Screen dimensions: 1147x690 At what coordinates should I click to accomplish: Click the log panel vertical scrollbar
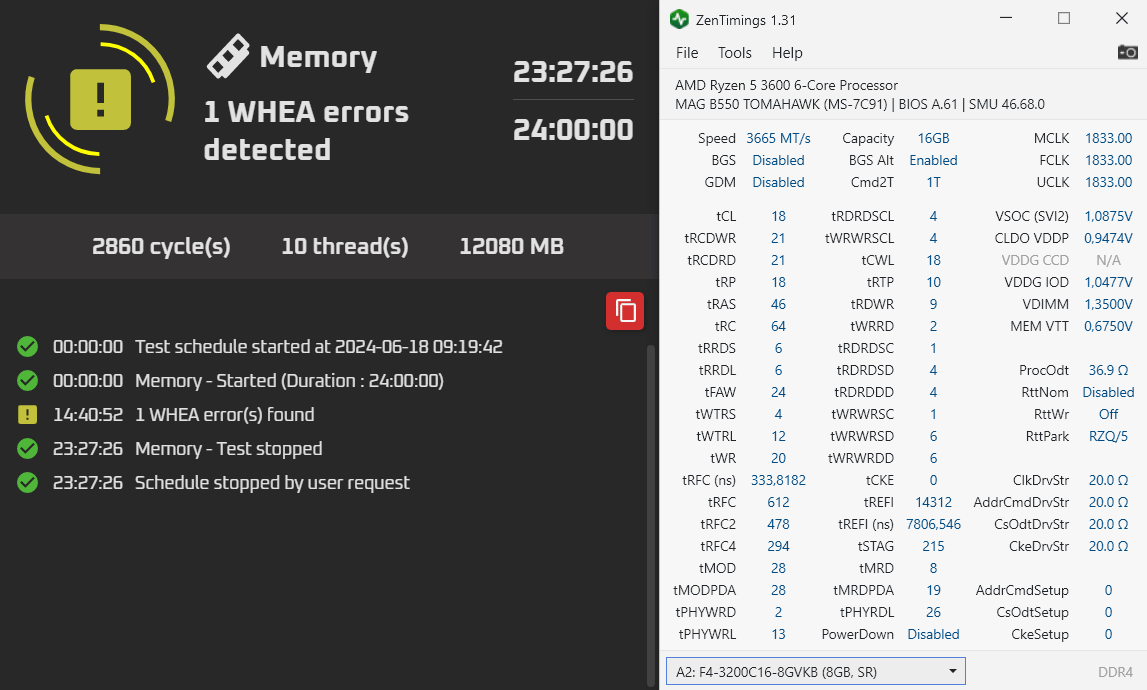pyautogui.click(x=651, y=516)
